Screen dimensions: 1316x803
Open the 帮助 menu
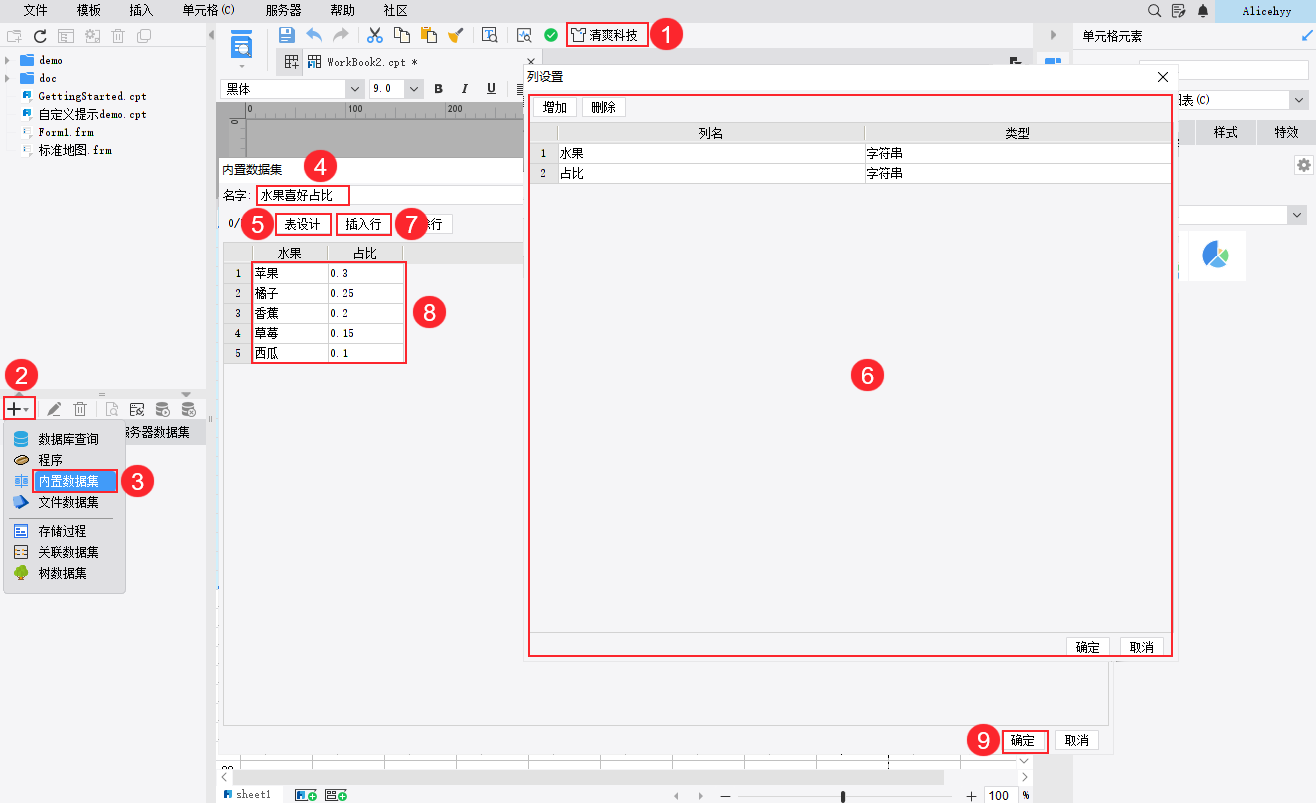pyautogui.click(x=342, y=10)
